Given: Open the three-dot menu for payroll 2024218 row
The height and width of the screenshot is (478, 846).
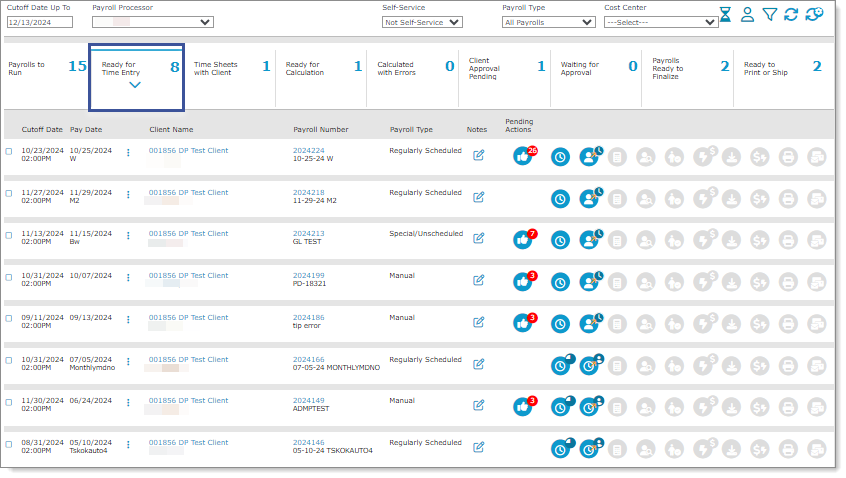Looking at the screenshot, I should tap(128, 195).
